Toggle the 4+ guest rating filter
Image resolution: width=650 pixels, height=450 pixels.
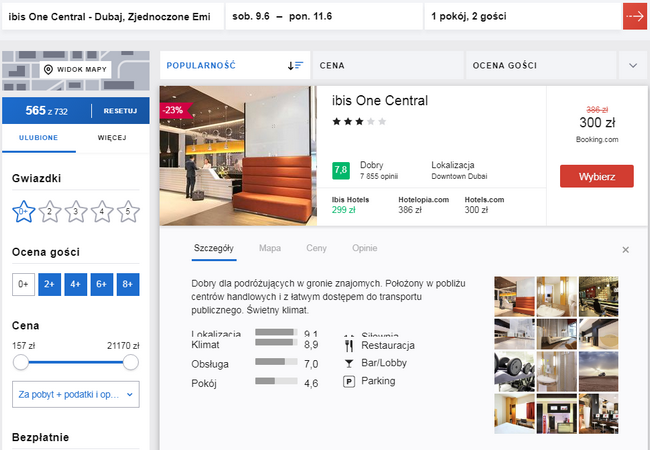pyautogui.click(x=76, y=284)
